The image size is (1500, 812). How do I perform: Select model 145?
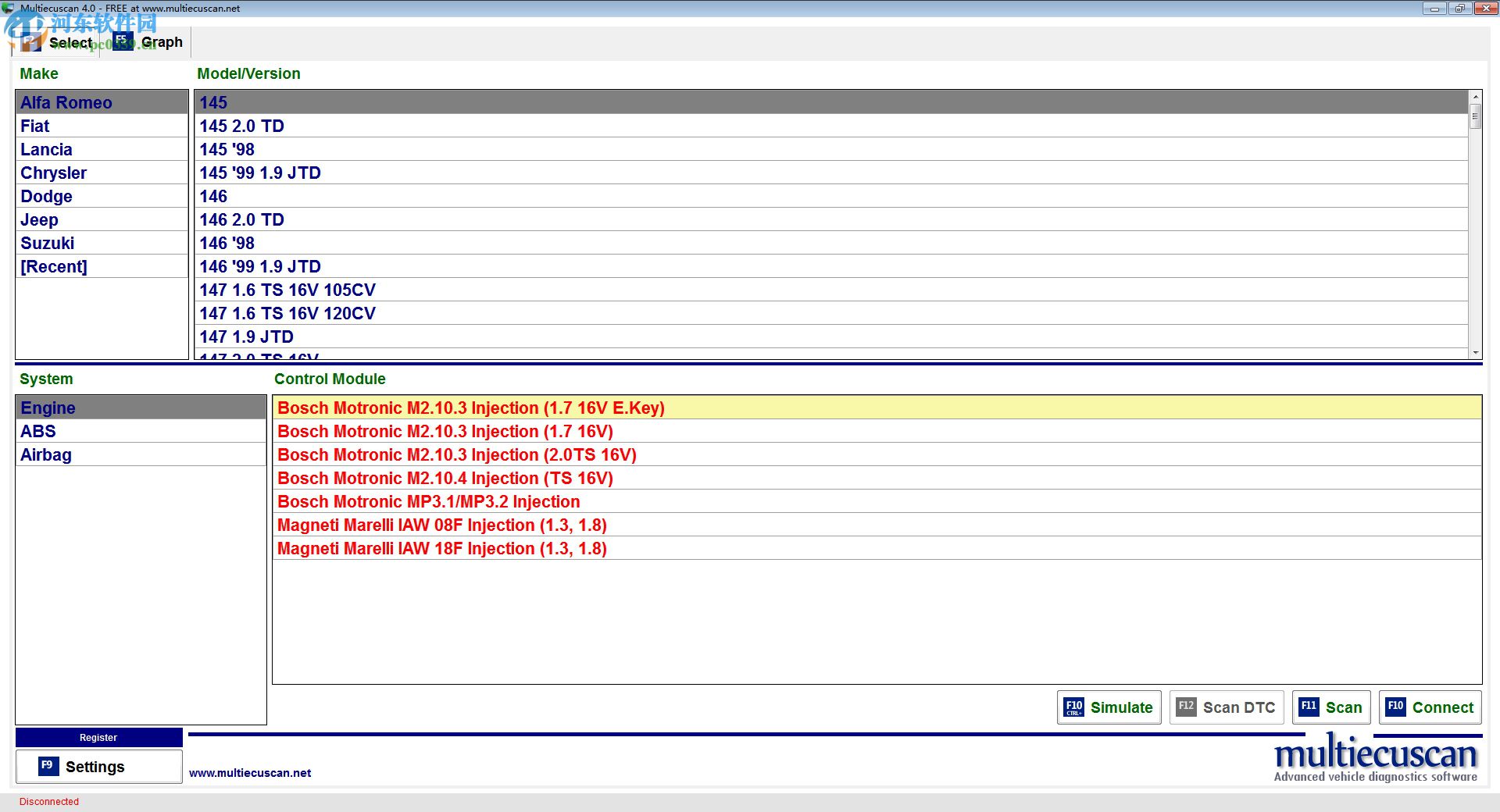831,102
